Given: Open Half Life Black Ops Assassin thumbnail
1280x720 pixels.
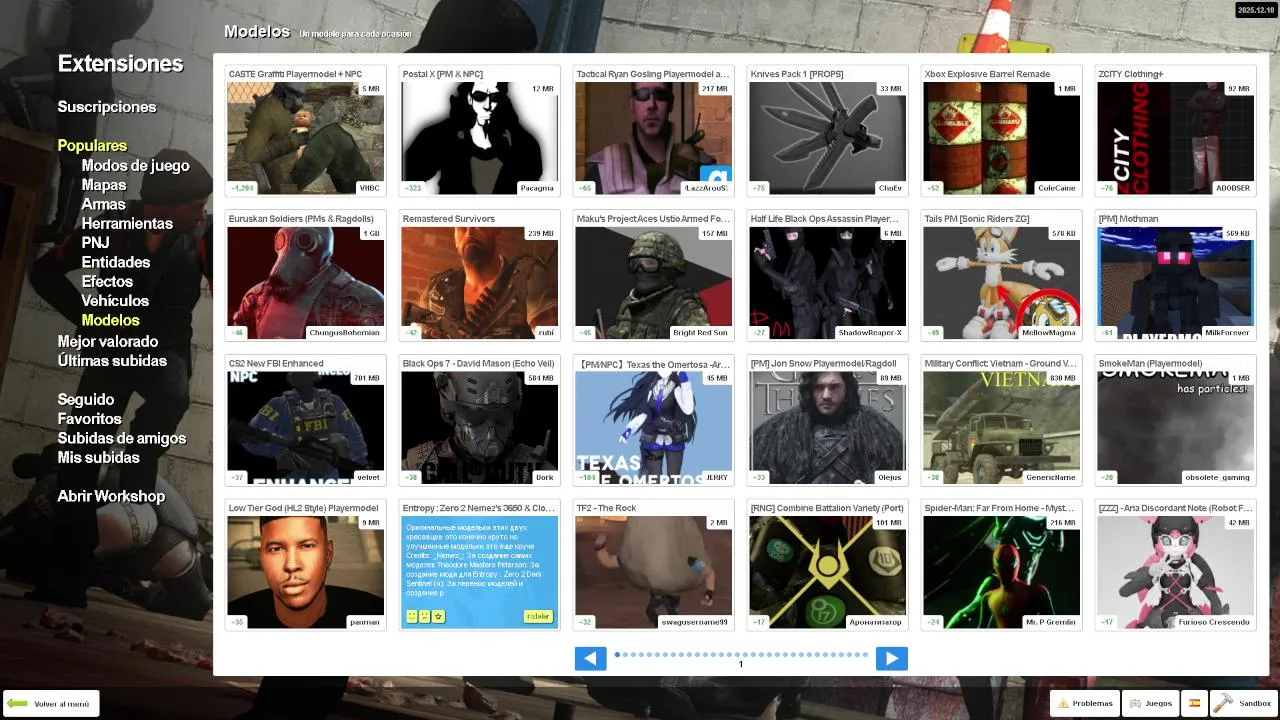Looking at the screenshot, I should (x=828, y=283).
